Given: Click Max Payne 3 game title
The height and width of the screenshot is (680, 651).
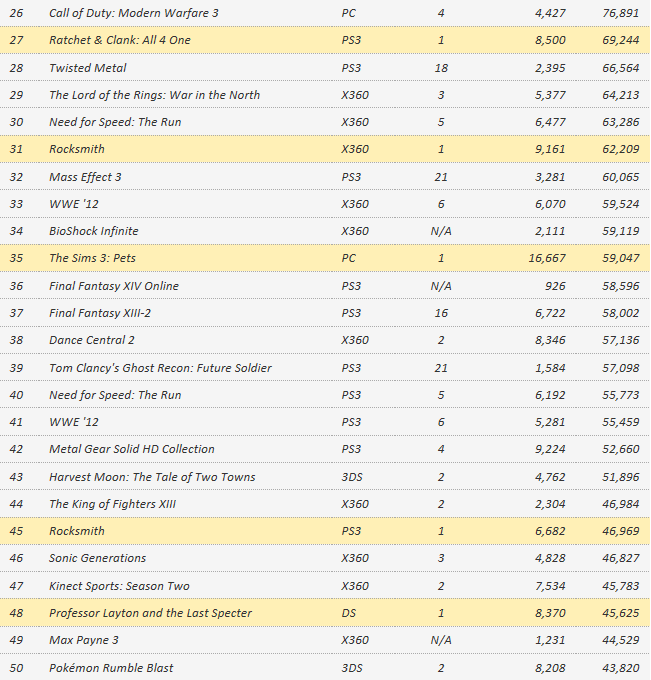Looking at the screenshot, I should click(x=86, y=640).
